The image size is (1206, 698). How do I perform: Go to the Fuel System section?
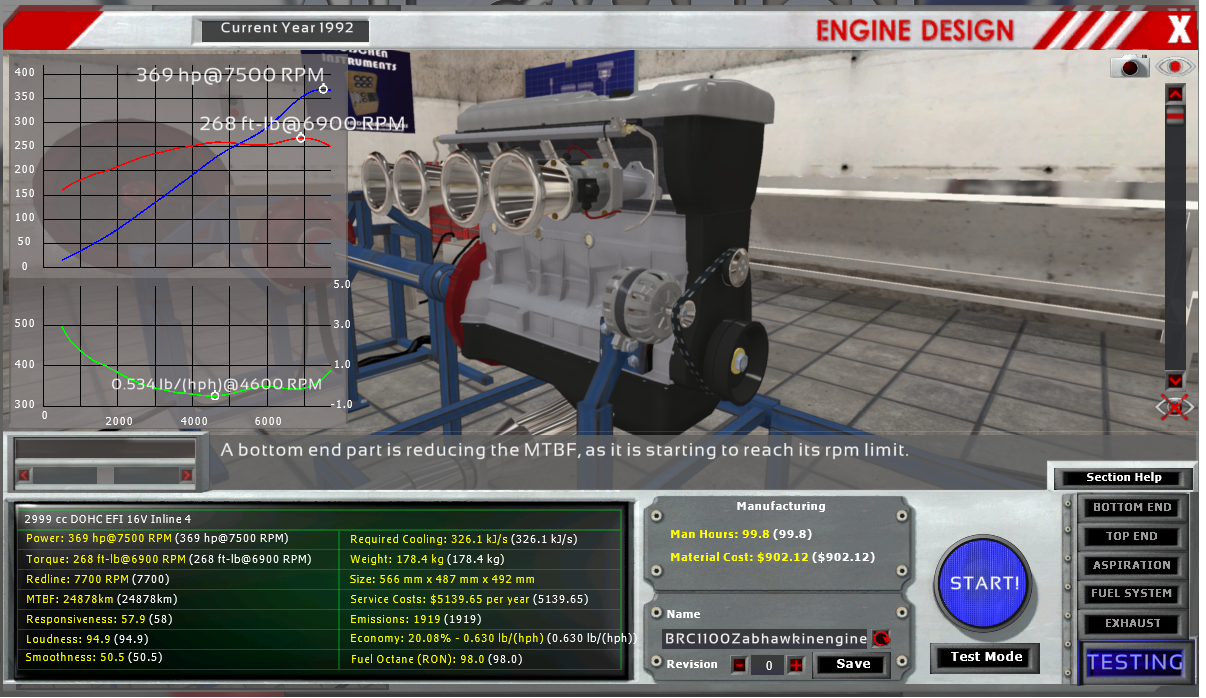click(x=1131, y=593)
